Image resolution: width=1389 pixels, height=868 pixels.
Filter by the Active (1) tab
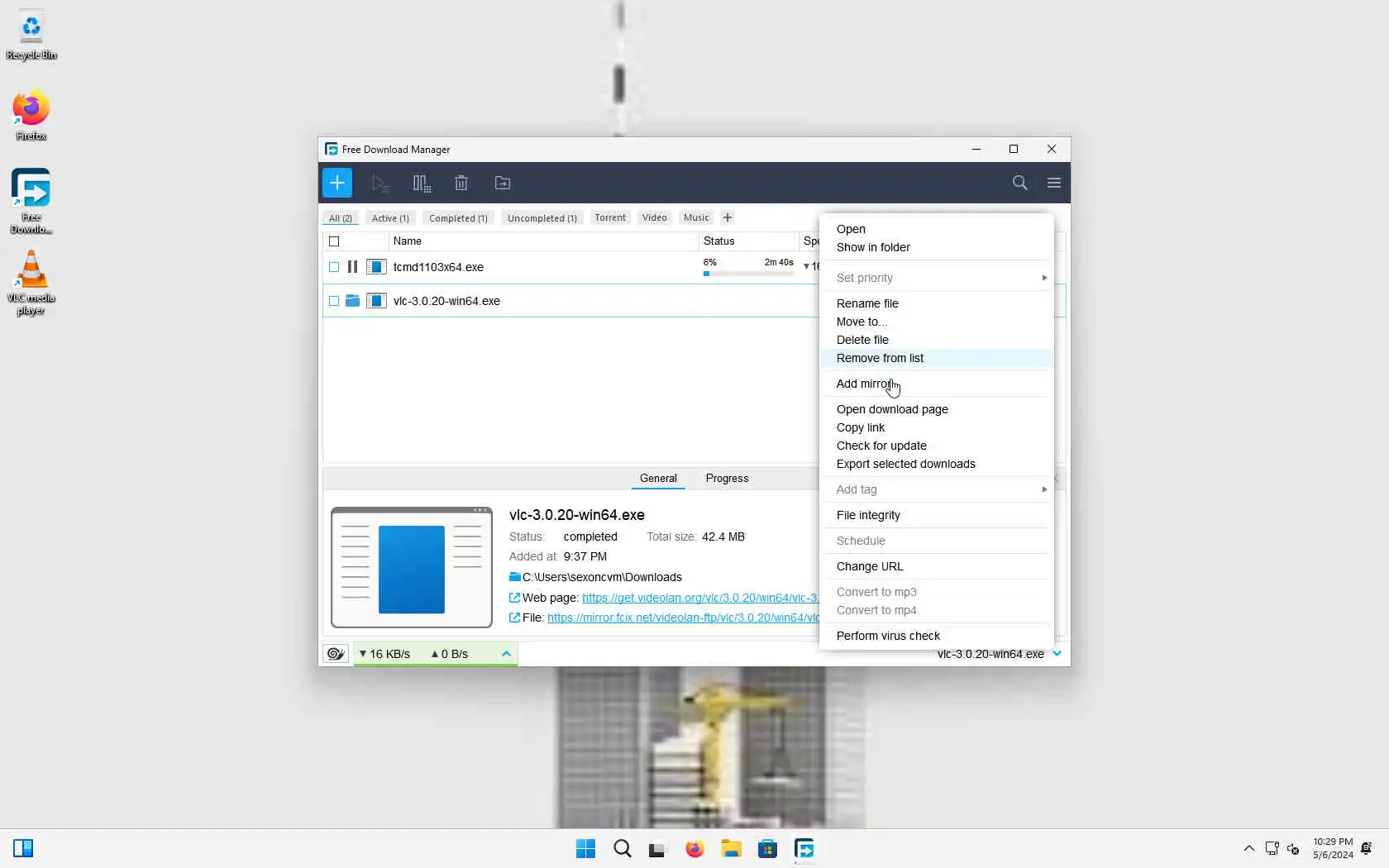(390, 218)
